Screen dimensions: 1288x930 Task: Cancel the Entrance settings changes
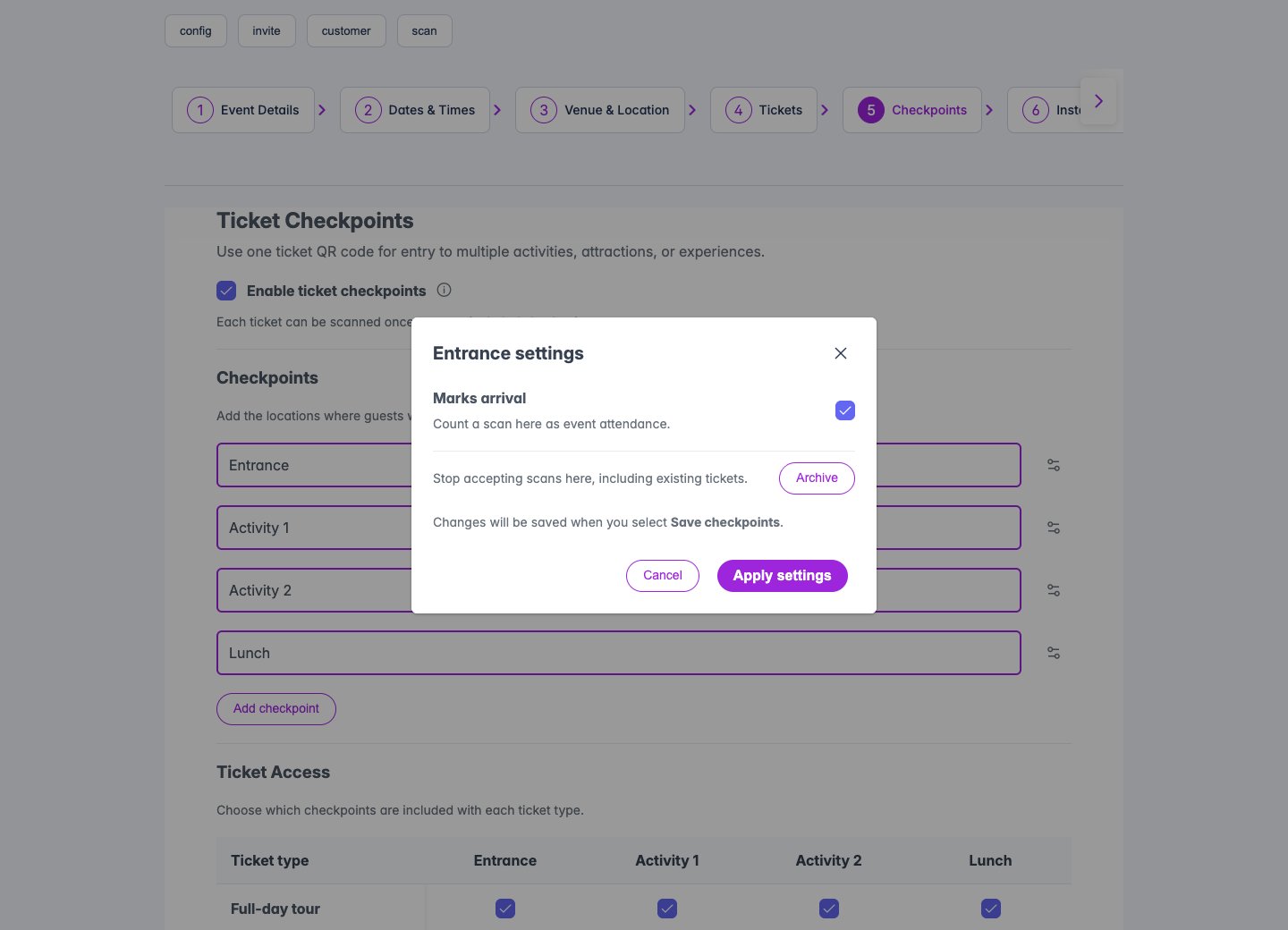click(663, 576)
